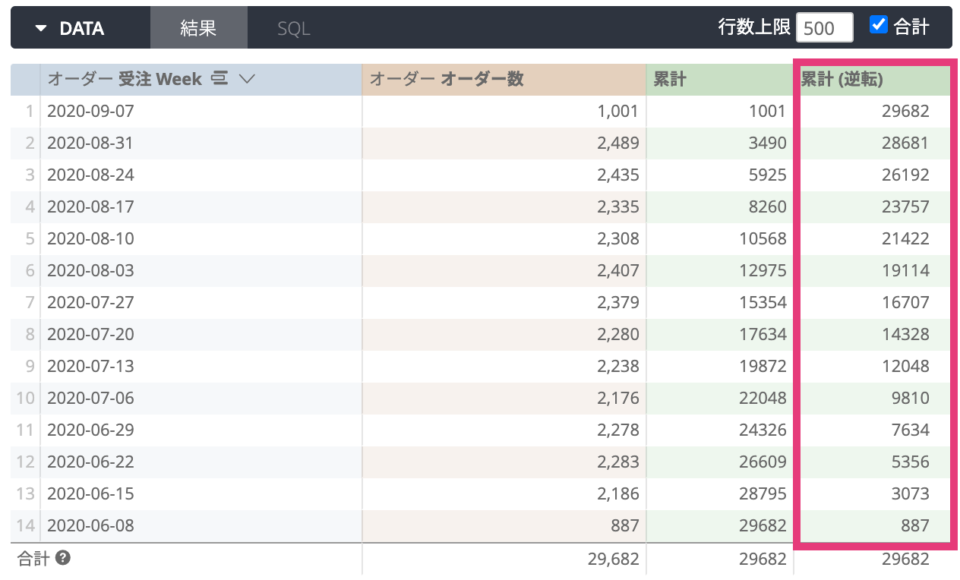The image size is (960, 580).
Task: Click order count value 2,435
Action: click(x=618, y=175)
